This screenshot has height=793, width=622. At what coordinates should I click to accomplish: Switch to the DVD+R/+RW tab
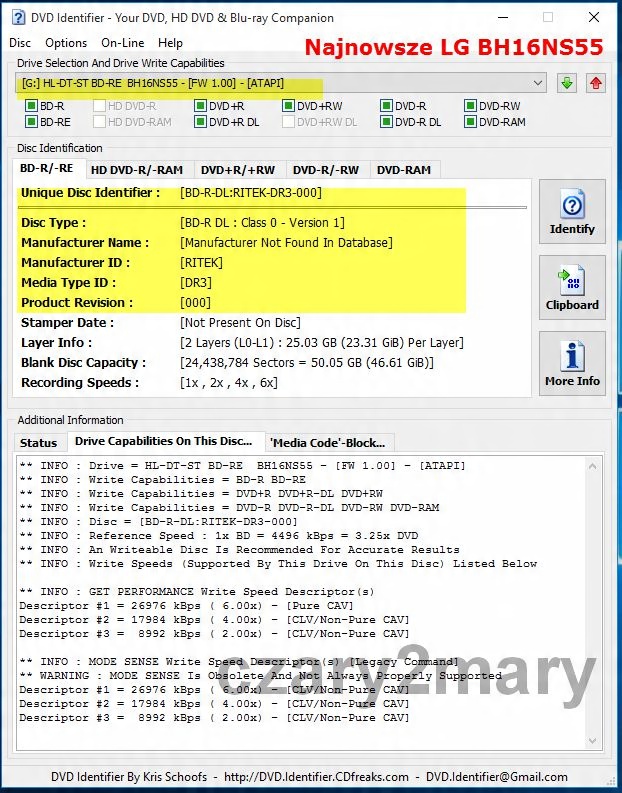(238, 170)
